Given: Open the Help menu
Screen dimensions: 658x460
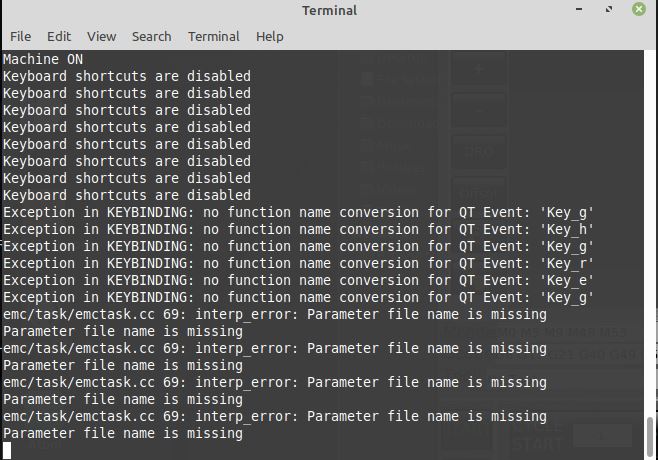Looking at the screenshot, I should pos(269,37).
